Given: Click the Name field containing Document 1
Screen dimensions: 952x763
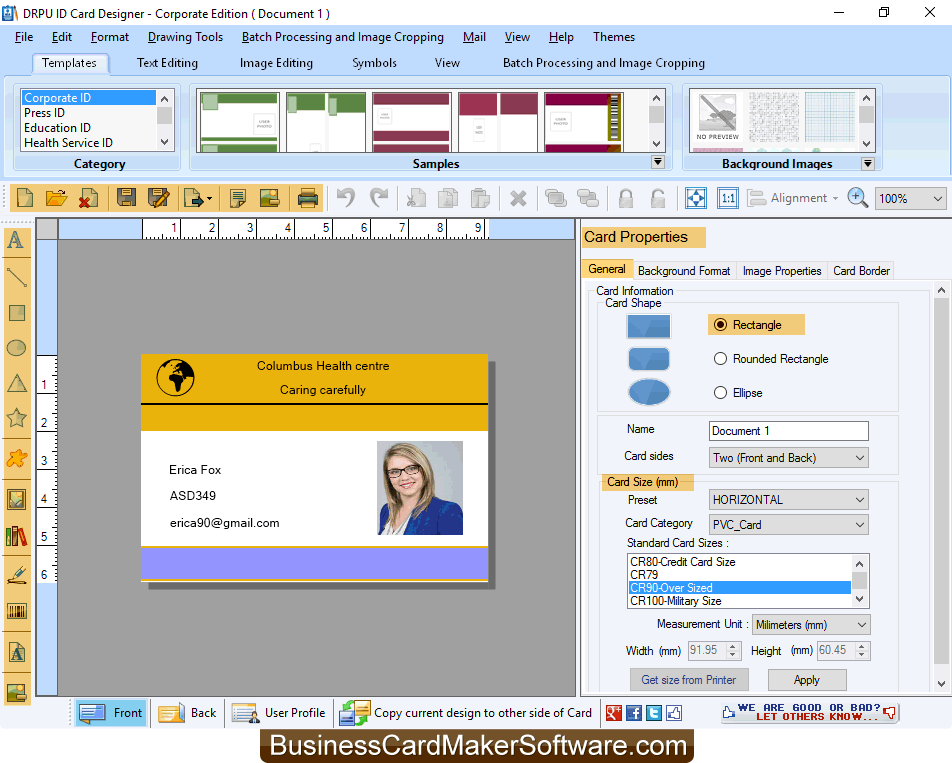Looking at the screenshot, I should (789, 431).
